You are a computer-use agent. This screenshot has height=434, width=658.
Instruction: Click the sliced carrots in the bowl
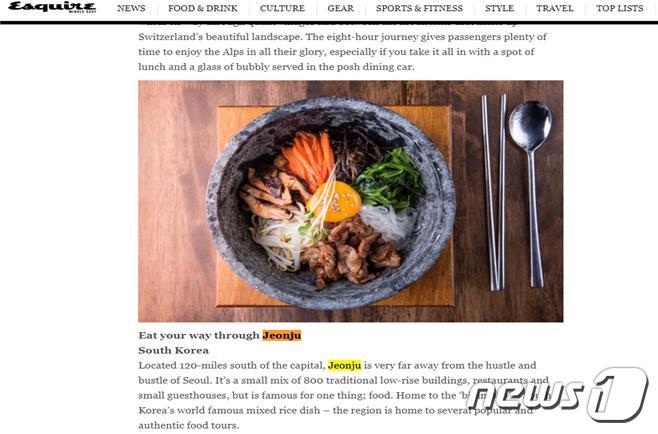pos(308,159)
